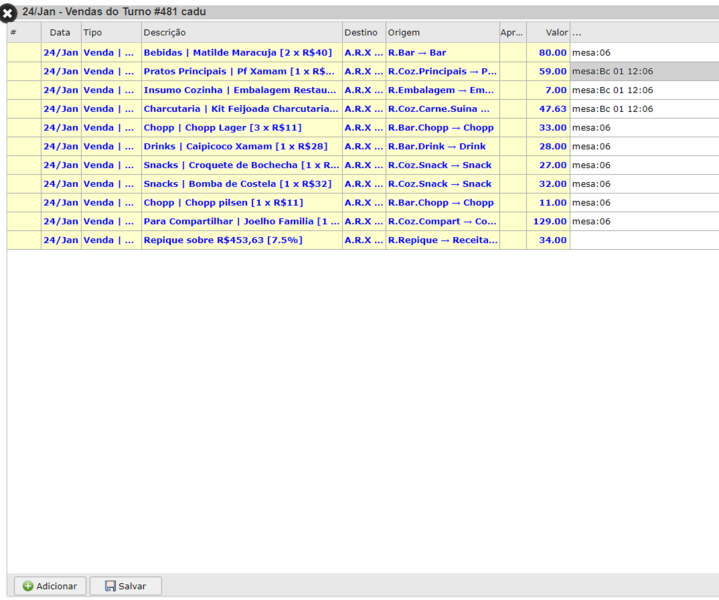
Task: Click origin 'R.Bar.Drink → Drink' cell
Action: tap(442, 147)
